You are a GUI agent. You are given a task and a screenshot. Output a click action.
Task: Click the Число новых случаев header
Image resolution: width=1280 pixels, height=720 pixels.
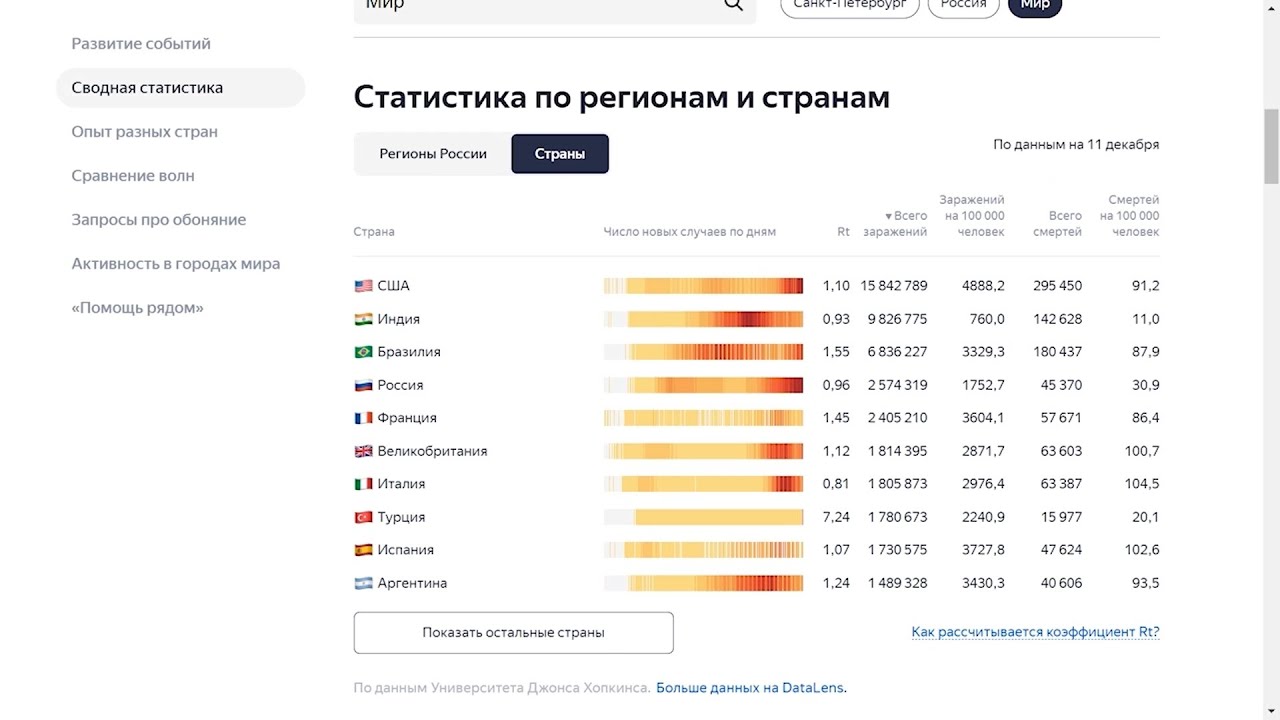[x=689, y=232]
